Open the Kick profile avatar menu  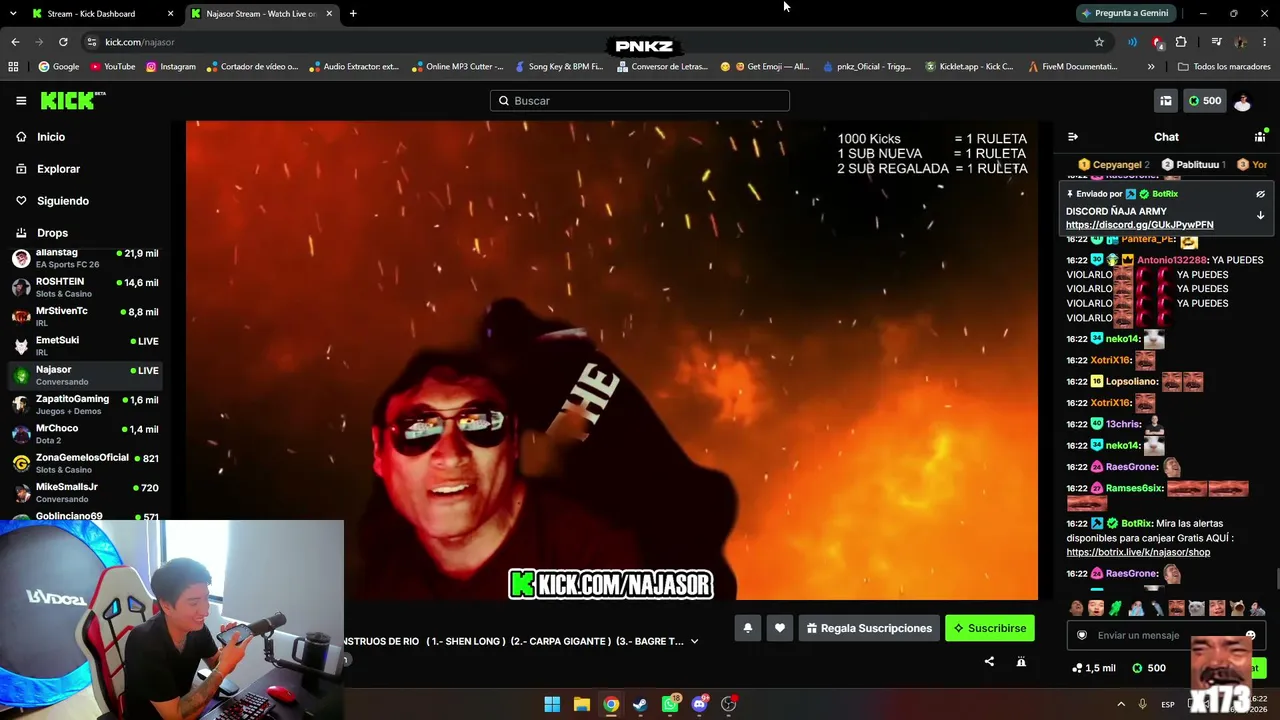click(1242, 100)
